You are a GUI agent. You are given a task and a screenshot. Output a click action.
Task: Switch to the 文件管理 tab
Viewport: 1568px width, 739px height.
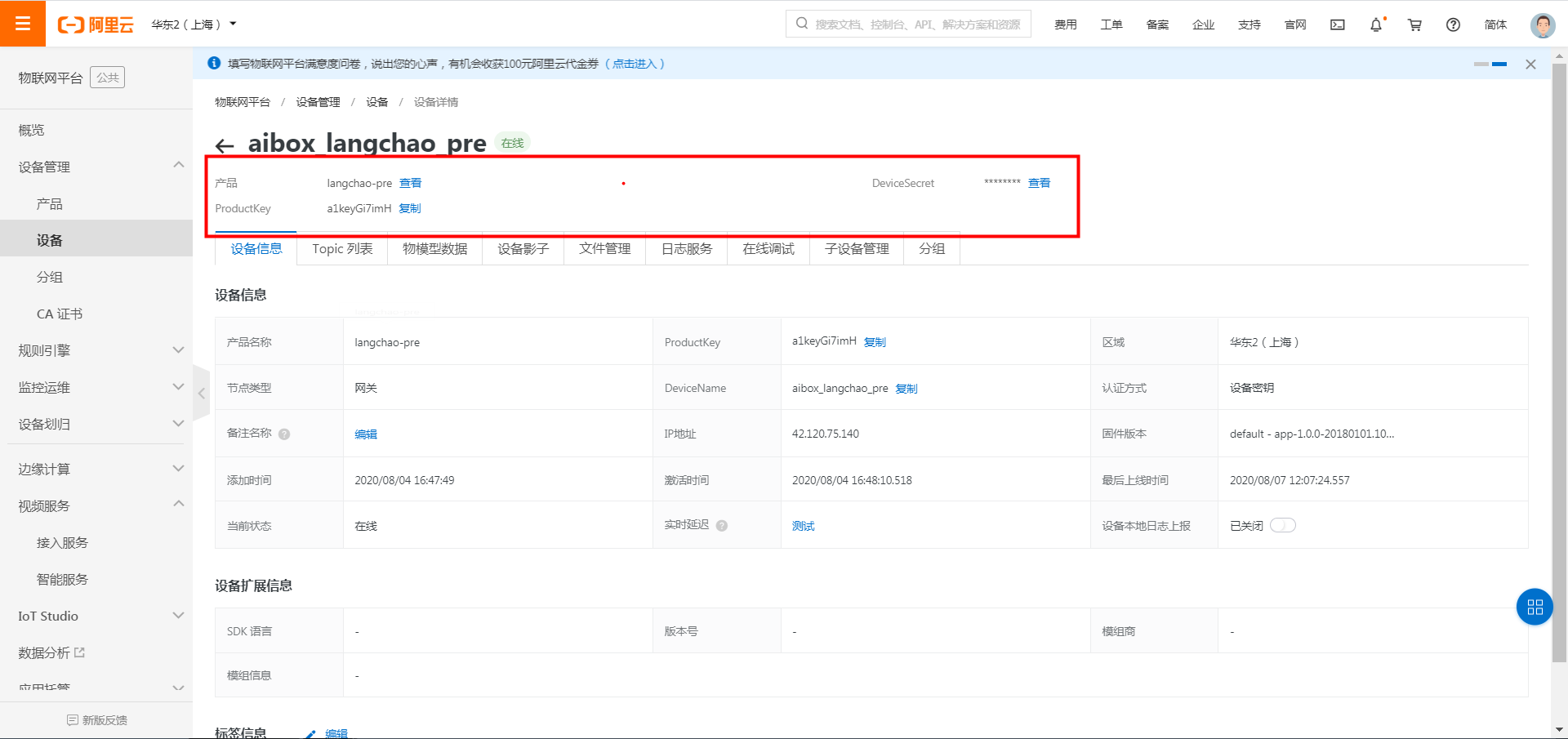click(x=605, y=249)
